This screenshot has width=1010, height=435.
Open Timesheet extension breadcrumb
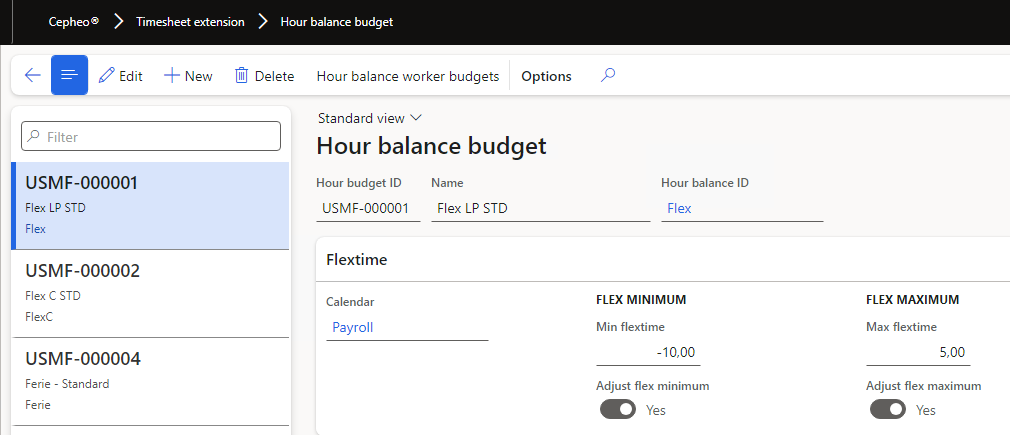click(189, 22)
